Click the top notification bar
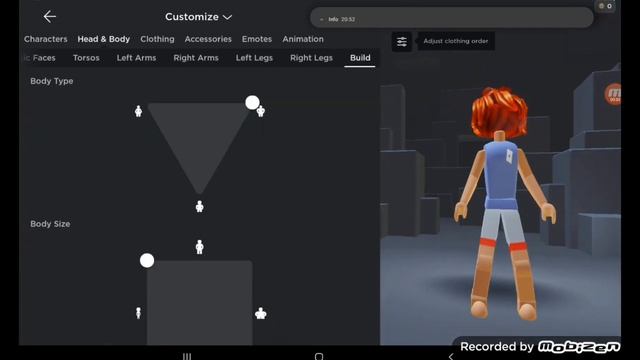Screen dimensions: 640x360 pos(452,19)
